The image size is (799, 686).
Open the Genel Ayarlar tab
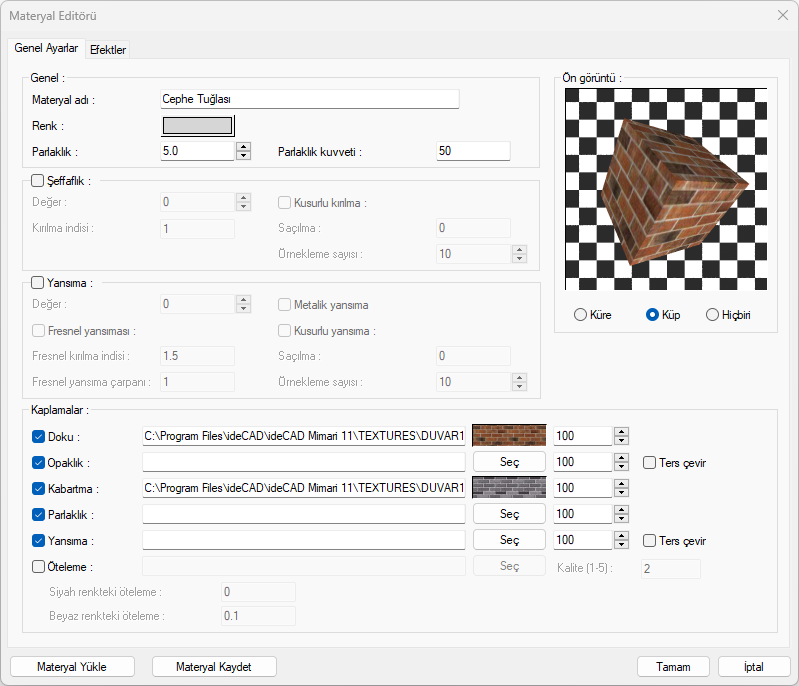point(46,48)
